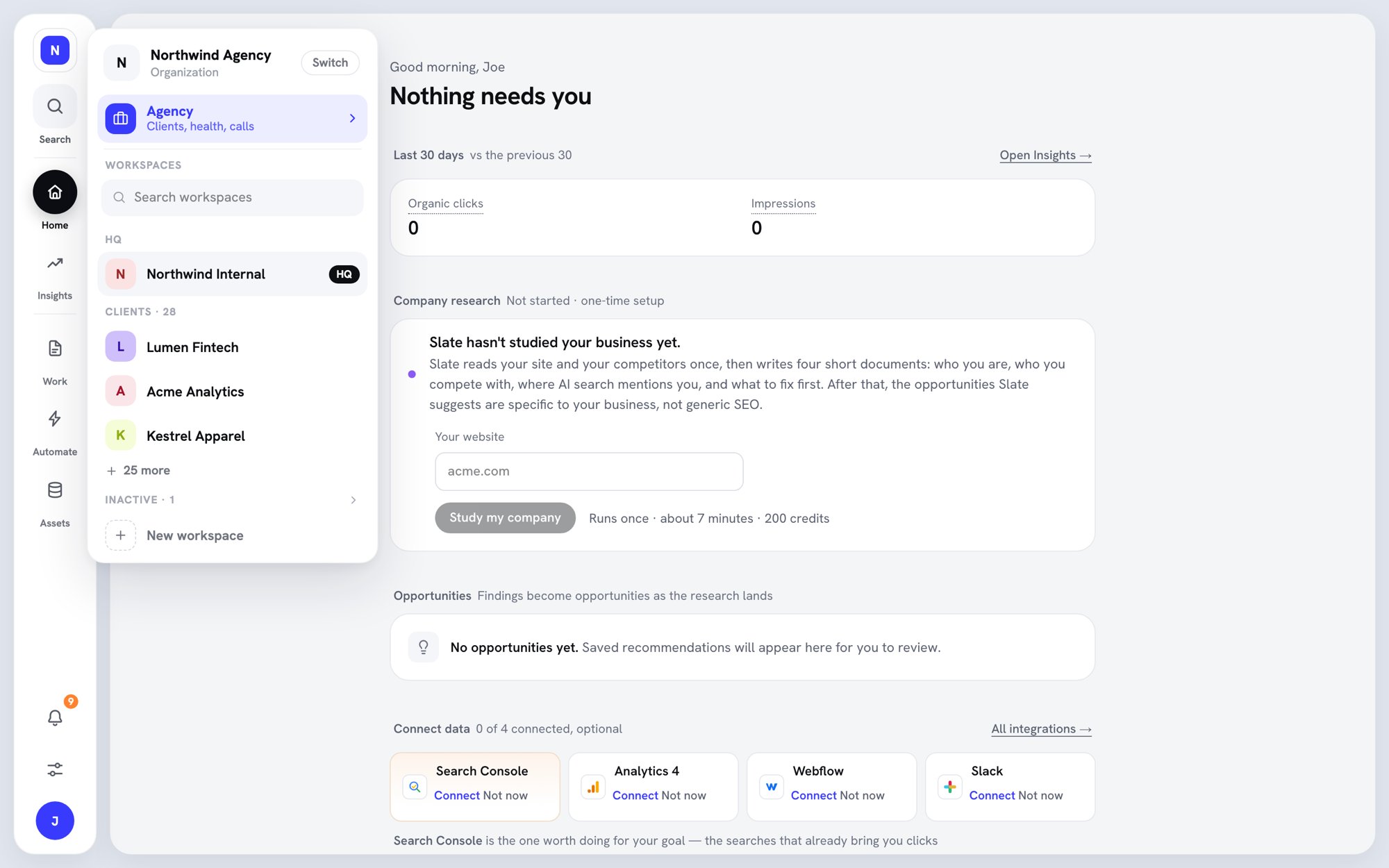Open the All integrations link
Viewport: 1389px width, 868px height.
pyautogui.click(x=1041, y=729)
